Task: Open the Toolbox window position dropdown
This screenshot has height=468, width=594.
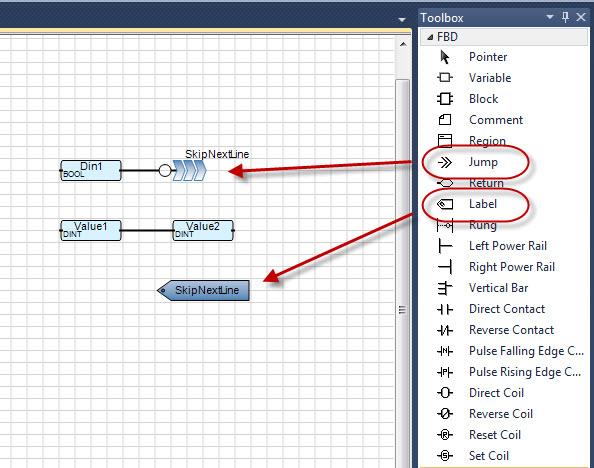Action: 550,17
